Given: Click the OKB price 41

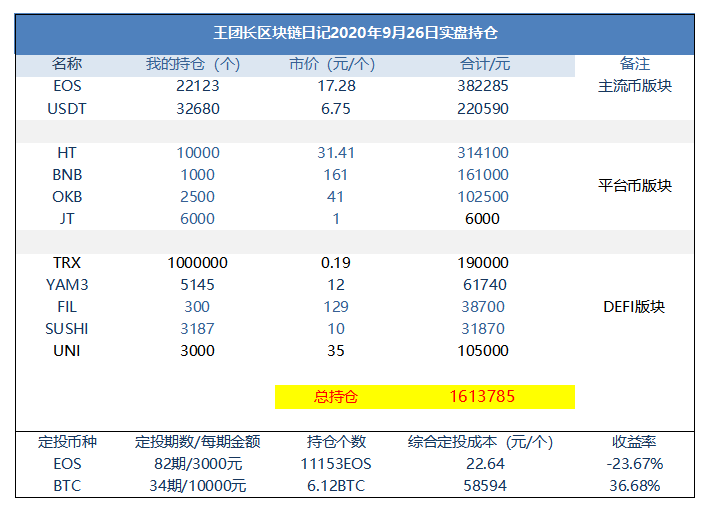Looking at the screenshot, I should pos(335,197).
